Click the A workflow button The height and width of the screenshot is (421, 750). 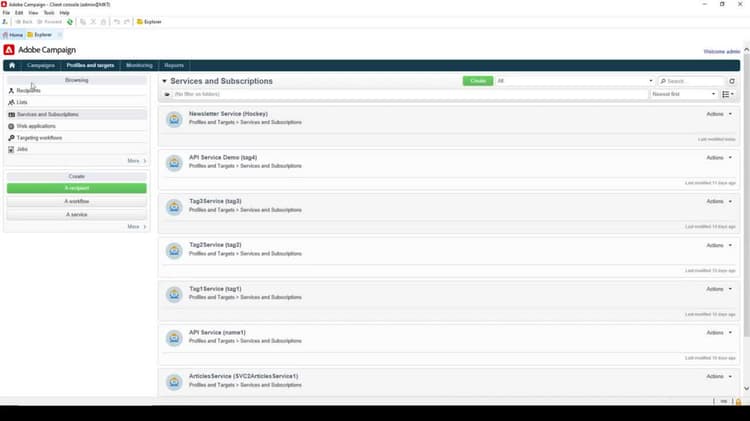pyautogui.click(x=77, y=201)
